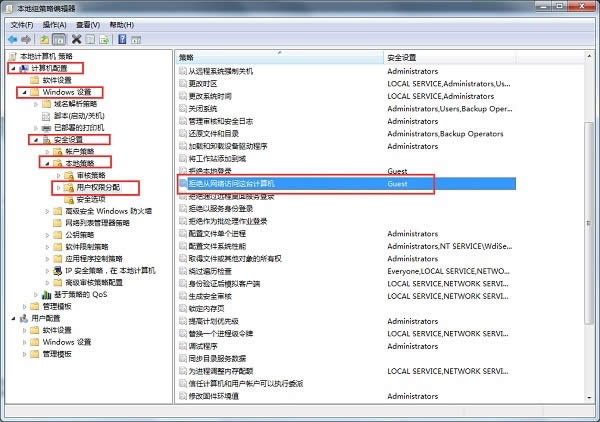Open the 操作(A) menu
This screenshot has height=422, width=600.
(x=54, y=25)
